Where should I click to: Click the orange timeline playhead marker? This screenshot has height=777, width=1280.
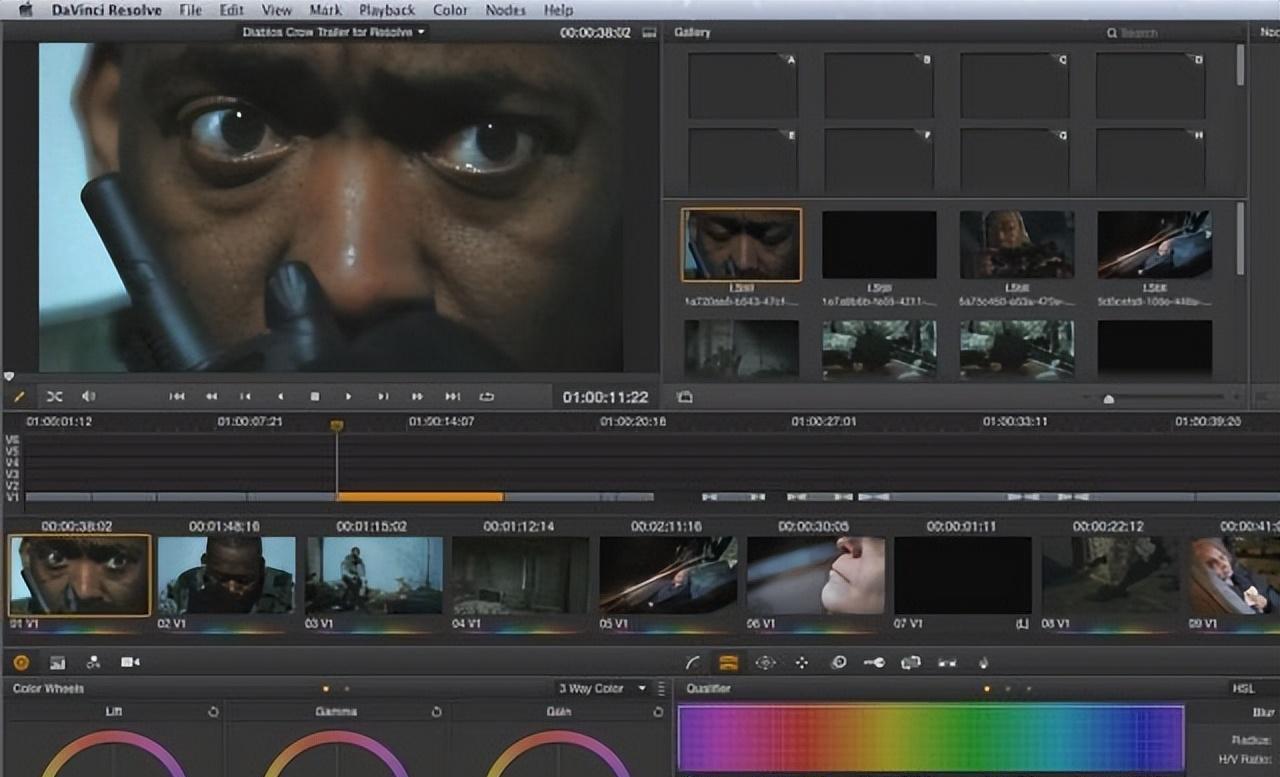(x=337, y=426)
